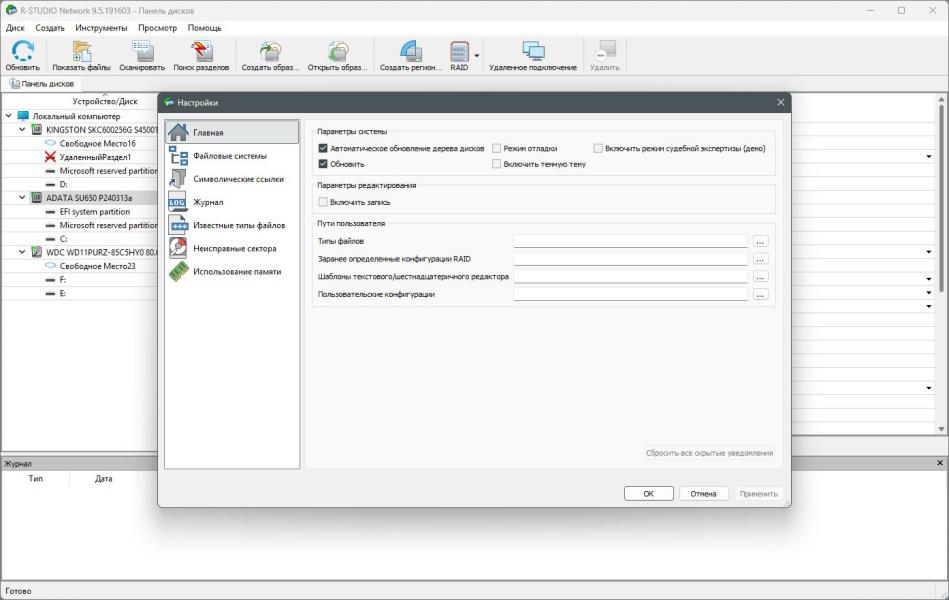949x600 pixels.
Task: Open the RAID toolbar dropdown arrow
Action: click(x=477, y=56)
